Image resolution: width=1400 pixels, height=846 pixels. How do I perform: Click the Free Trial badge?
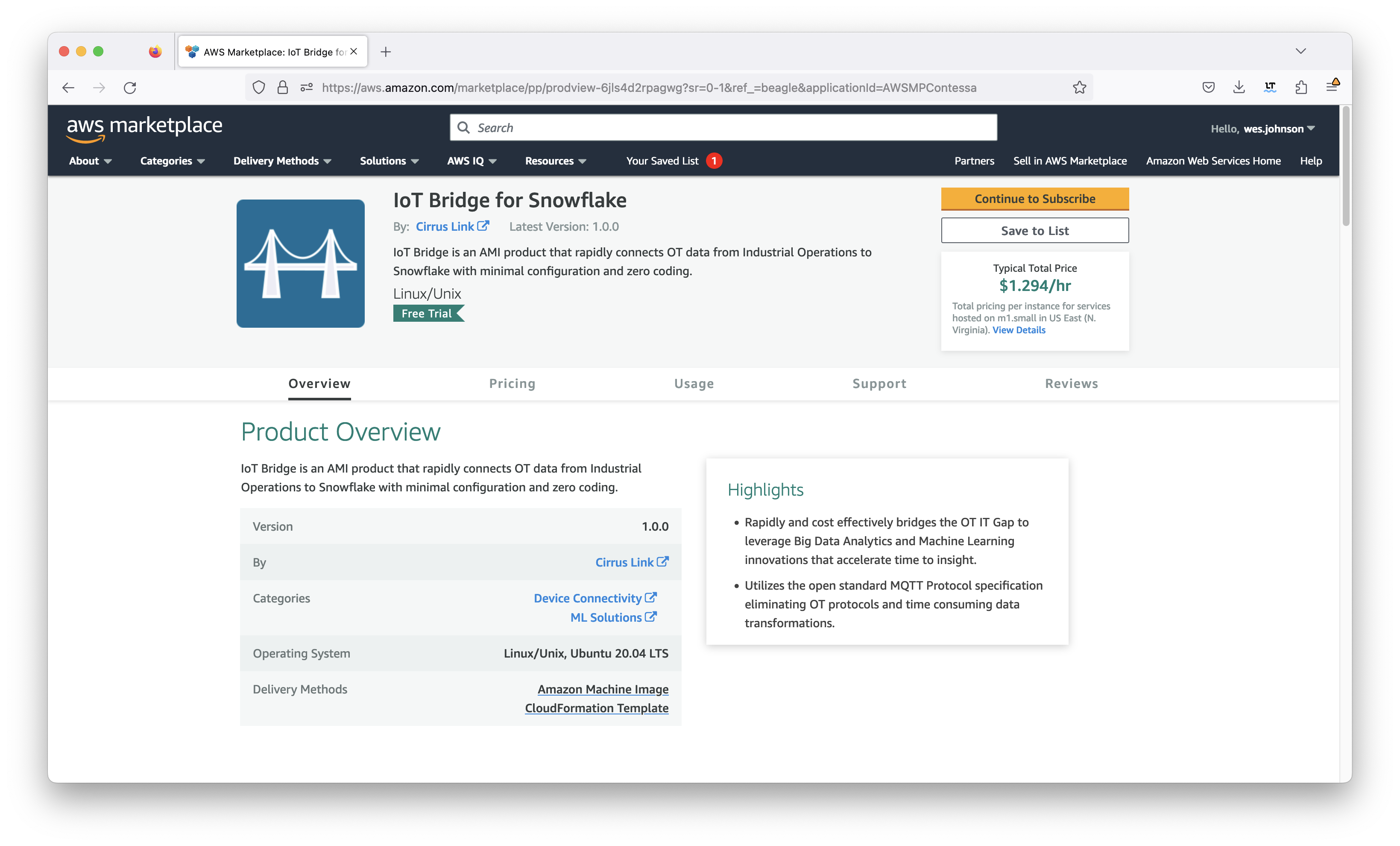(x=428, y=313)
